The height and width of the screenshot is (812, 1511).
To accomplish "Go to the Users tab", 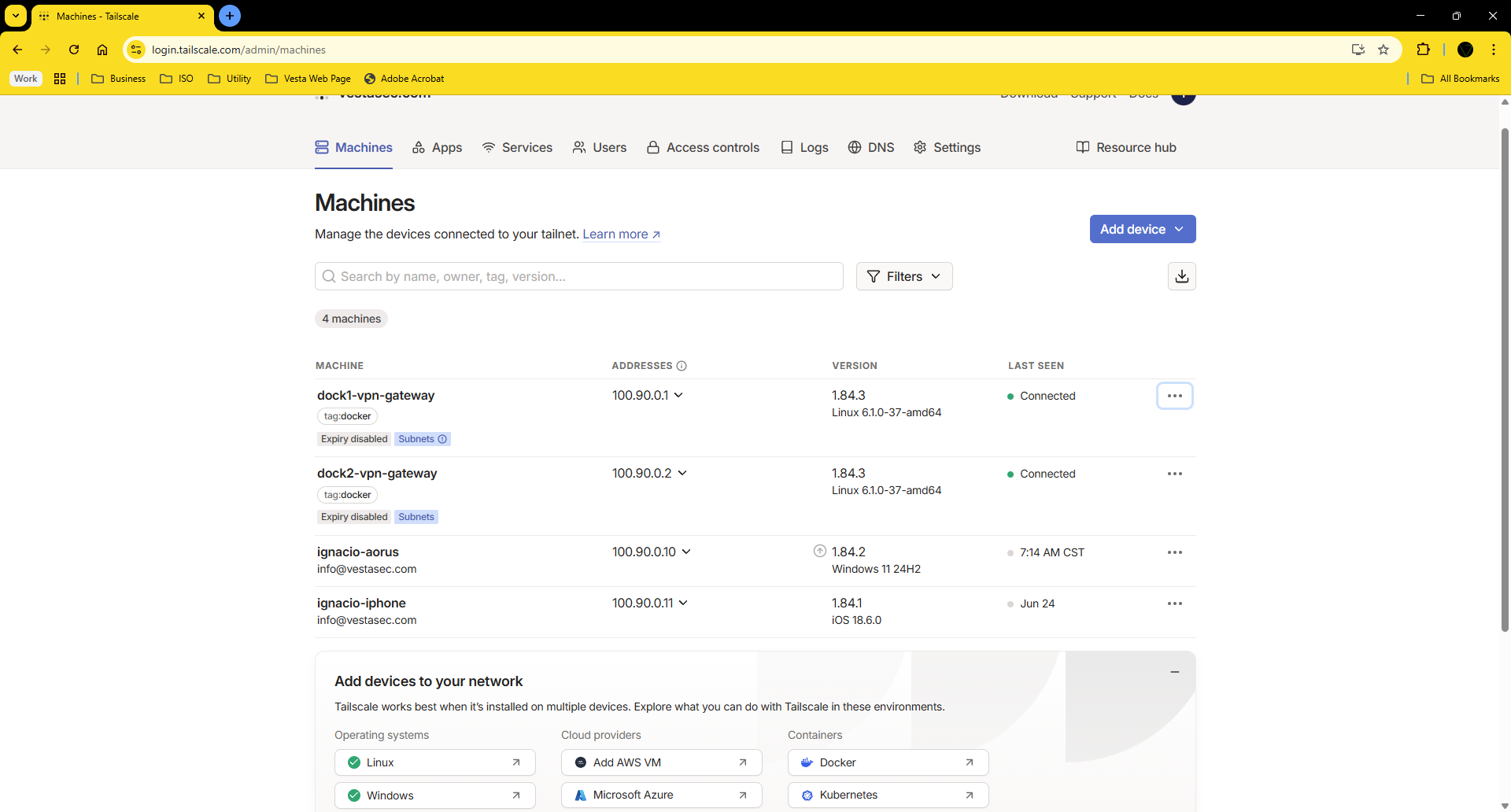I will coord(600,147).
